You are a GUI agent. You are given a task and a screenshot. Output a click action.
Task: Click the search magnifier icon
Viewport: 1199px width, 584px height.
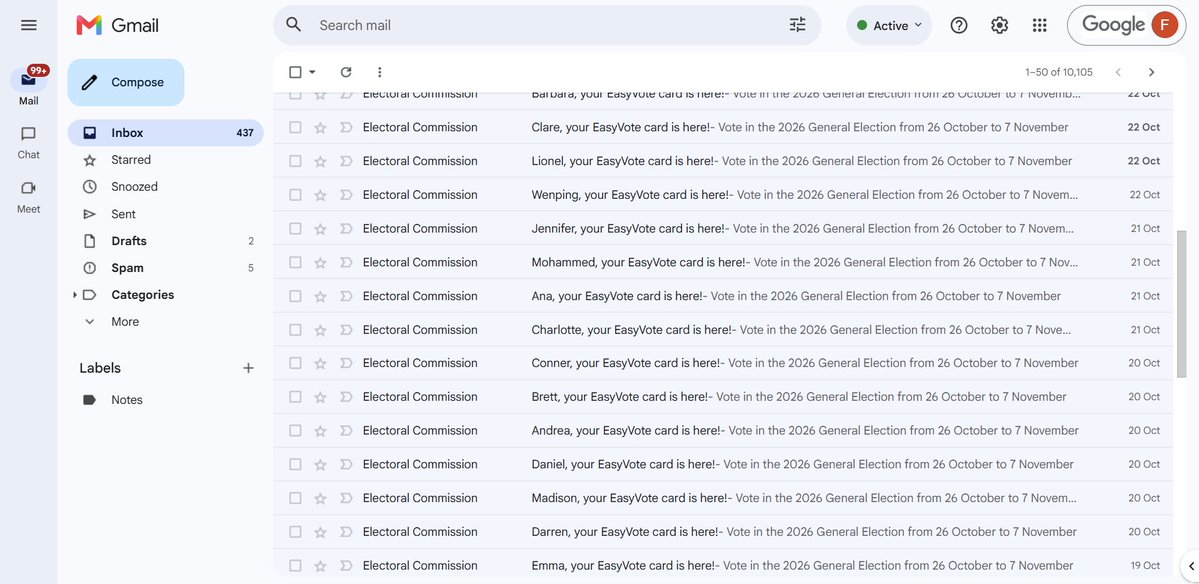tap(294, 24)
